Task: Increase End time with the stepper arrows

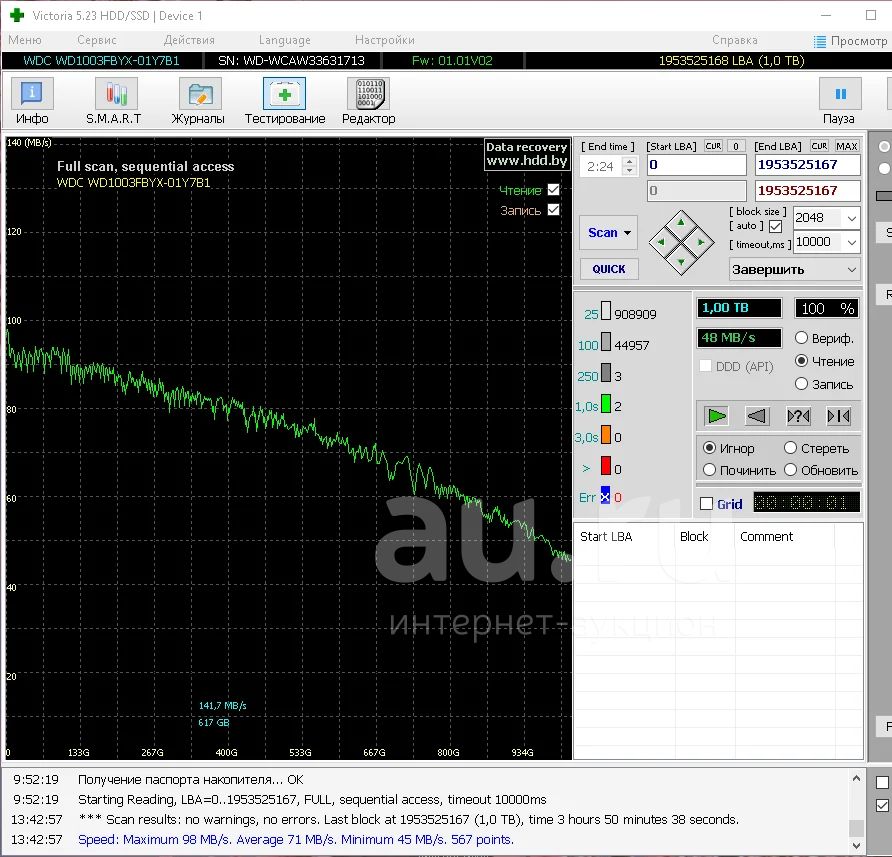Action: tap(629, 162)
